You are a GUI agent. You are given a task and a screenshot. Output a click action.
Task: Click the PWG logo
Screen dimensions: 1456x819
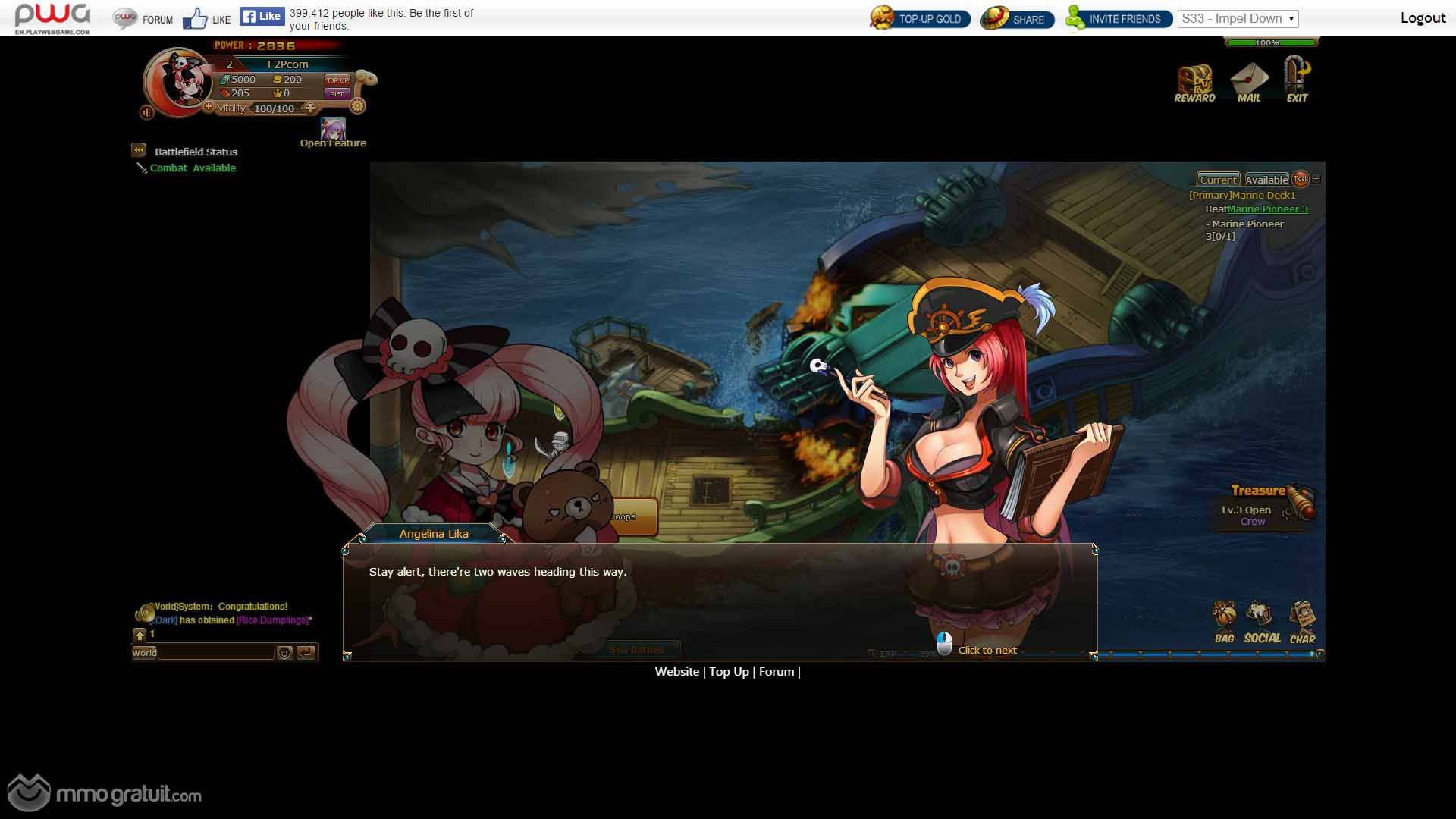point(52,18)
